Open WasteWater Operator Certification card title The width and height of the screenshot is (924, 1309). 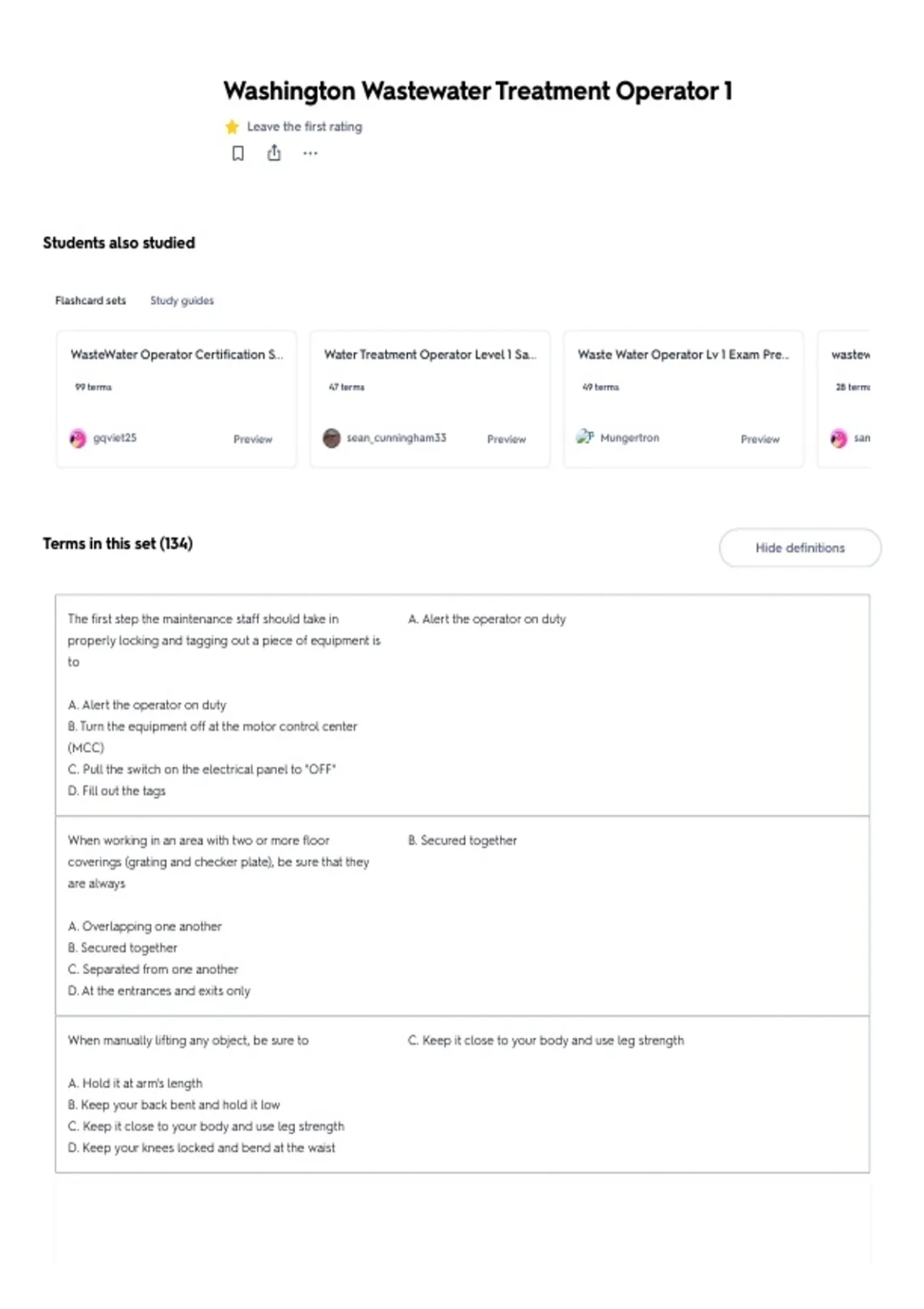[177, 354]
